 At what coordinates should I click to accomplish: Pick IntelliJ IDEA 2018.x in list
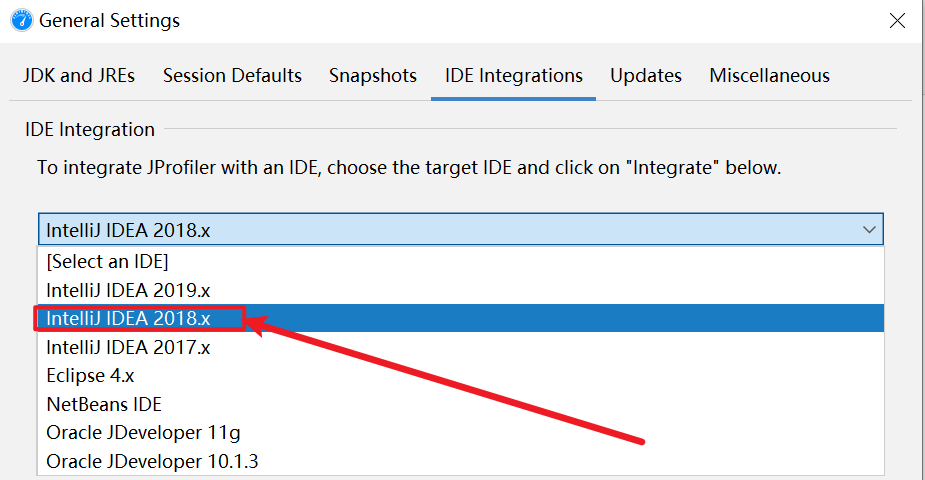click(128, 319)
